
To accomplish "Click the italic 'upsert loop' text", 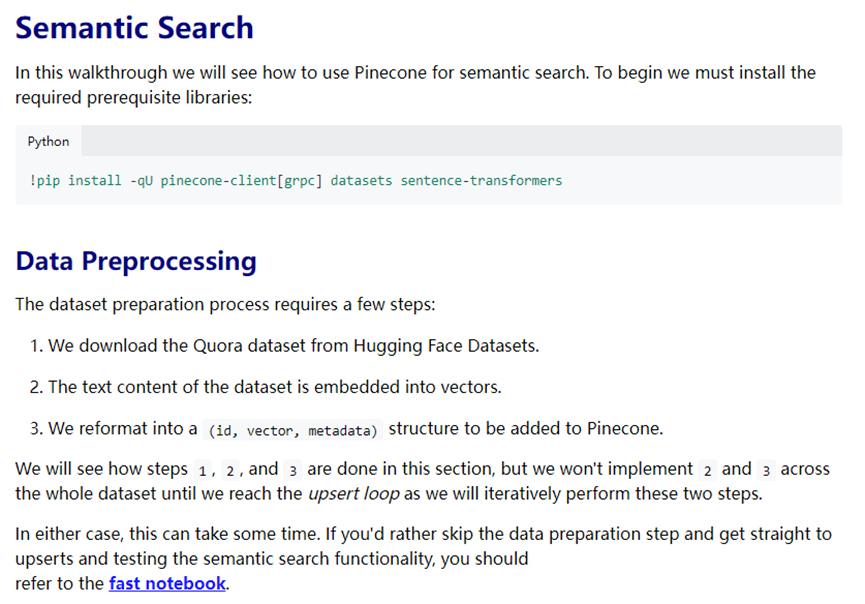I will pyautogui.click(x=354, y=494).
